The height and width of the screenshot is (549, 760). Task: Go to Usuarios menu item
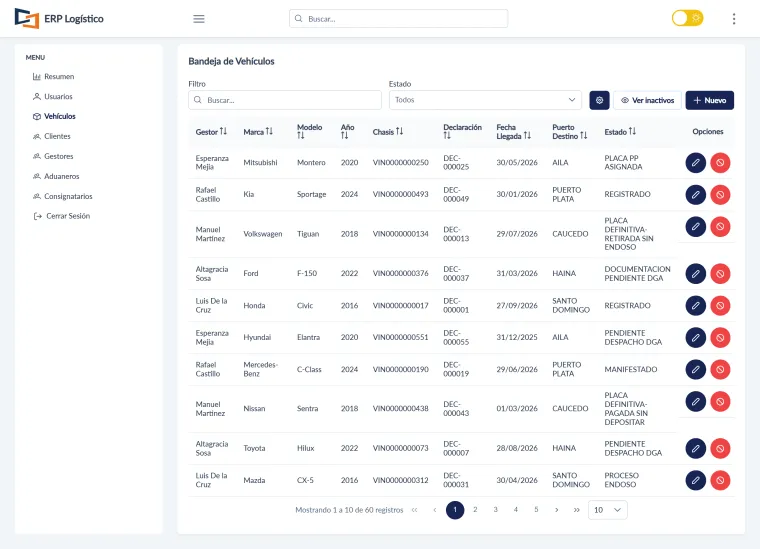point(52,96)
